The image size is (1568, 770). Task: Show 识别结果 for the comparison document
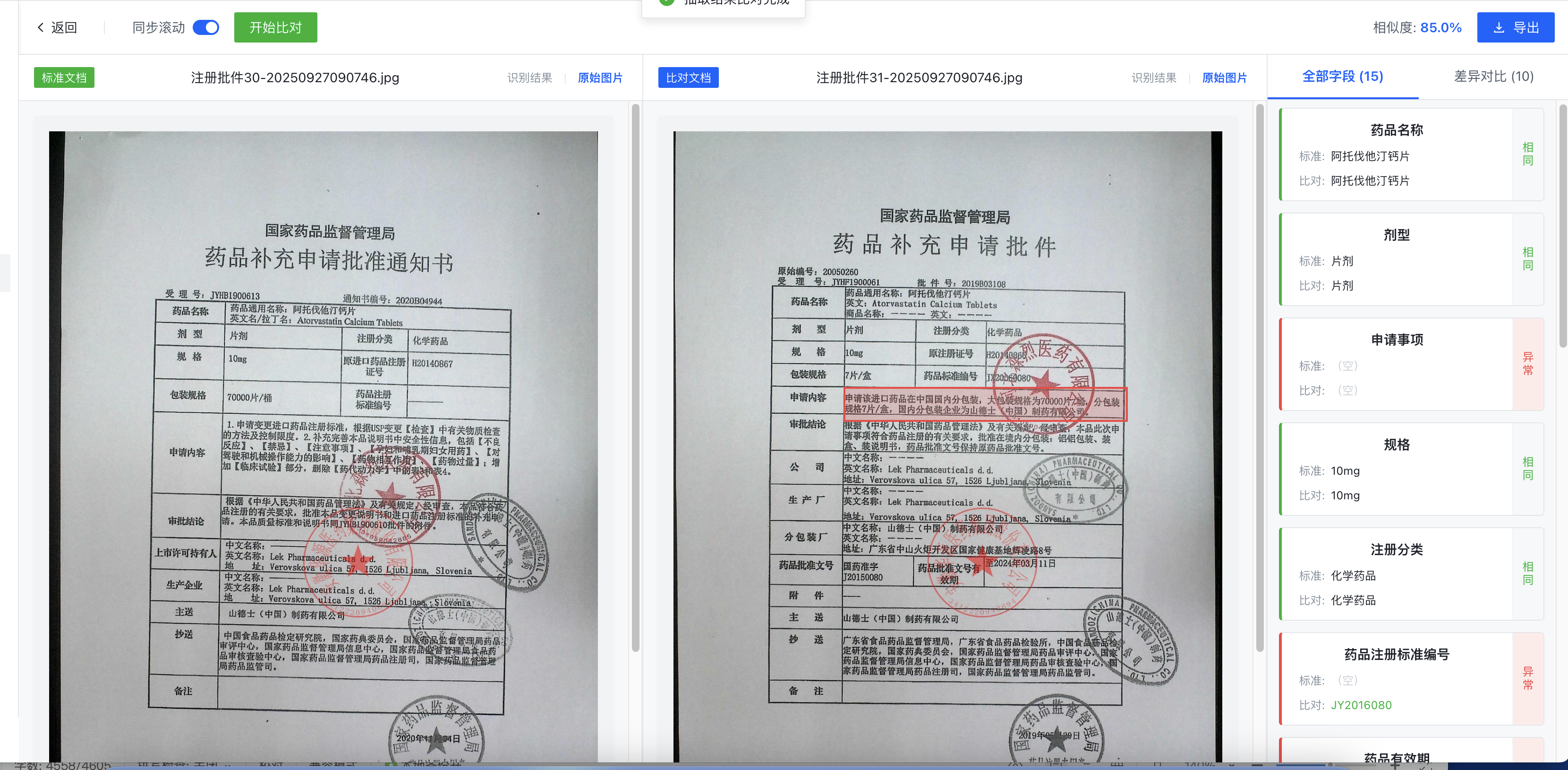[1153, 78]
